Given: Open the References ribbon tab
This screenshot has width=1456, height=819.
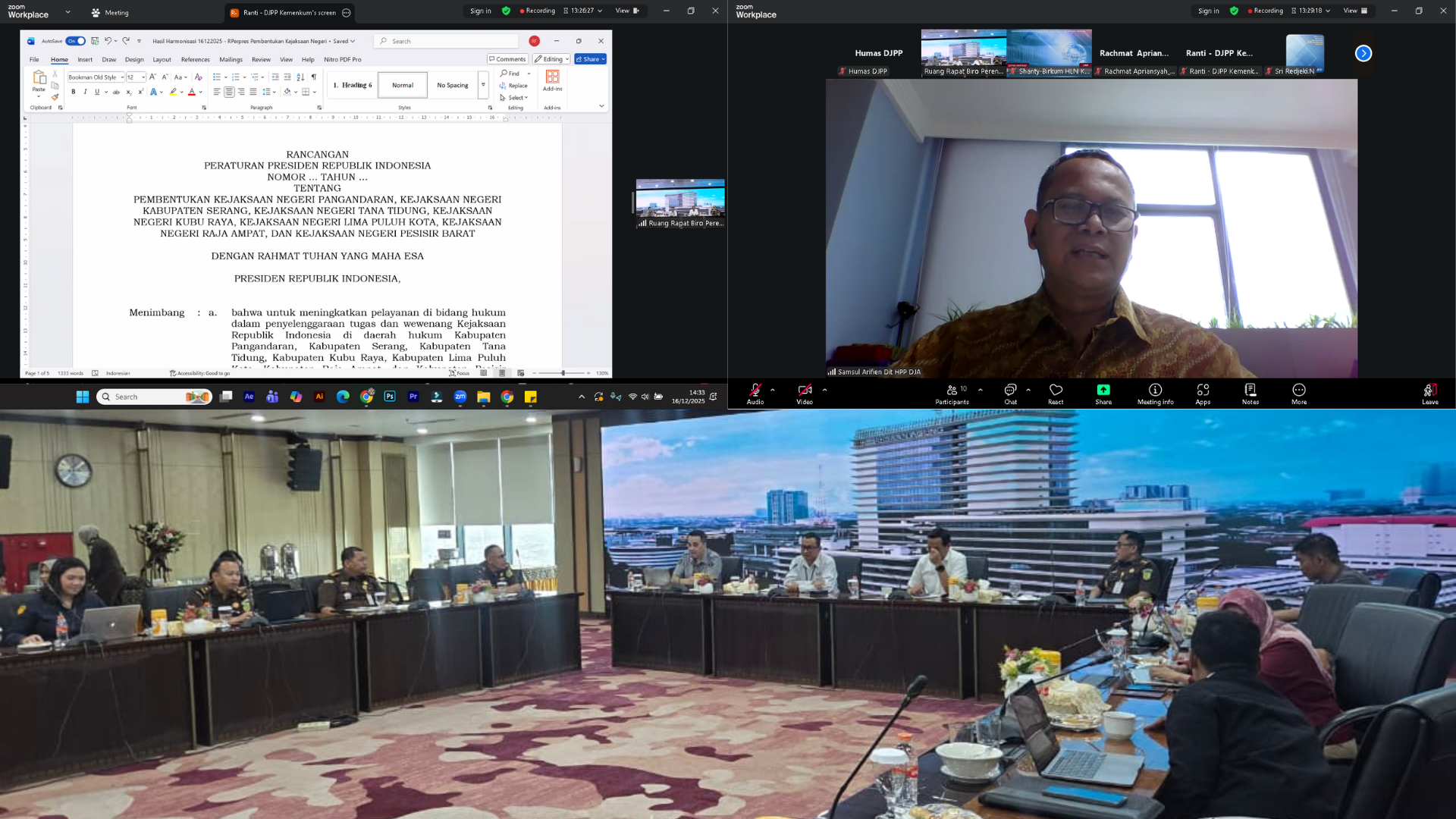Looking at the screenshot, I should [195, 59].
